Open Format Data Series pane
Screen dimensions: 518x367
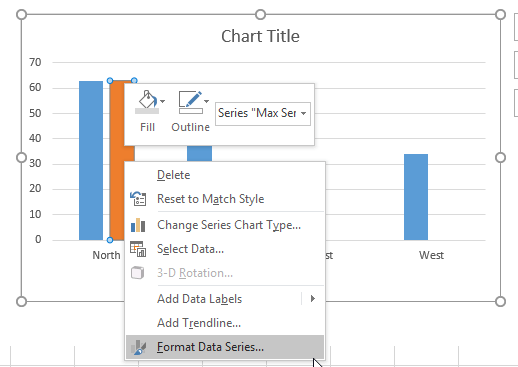pyautogui.click(x=225, y=347)
